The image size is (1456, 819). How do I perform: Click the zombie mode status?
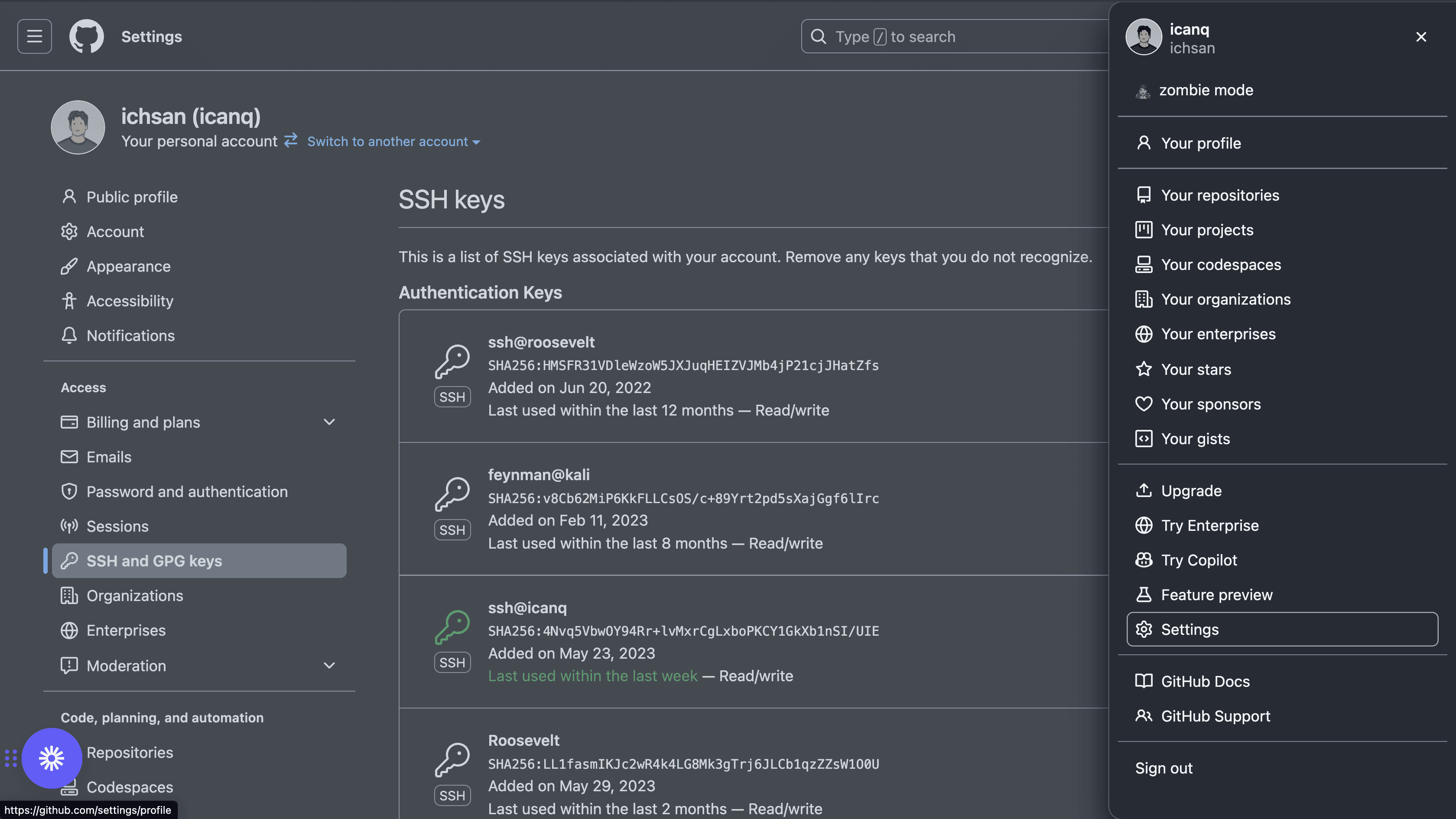1206,91
